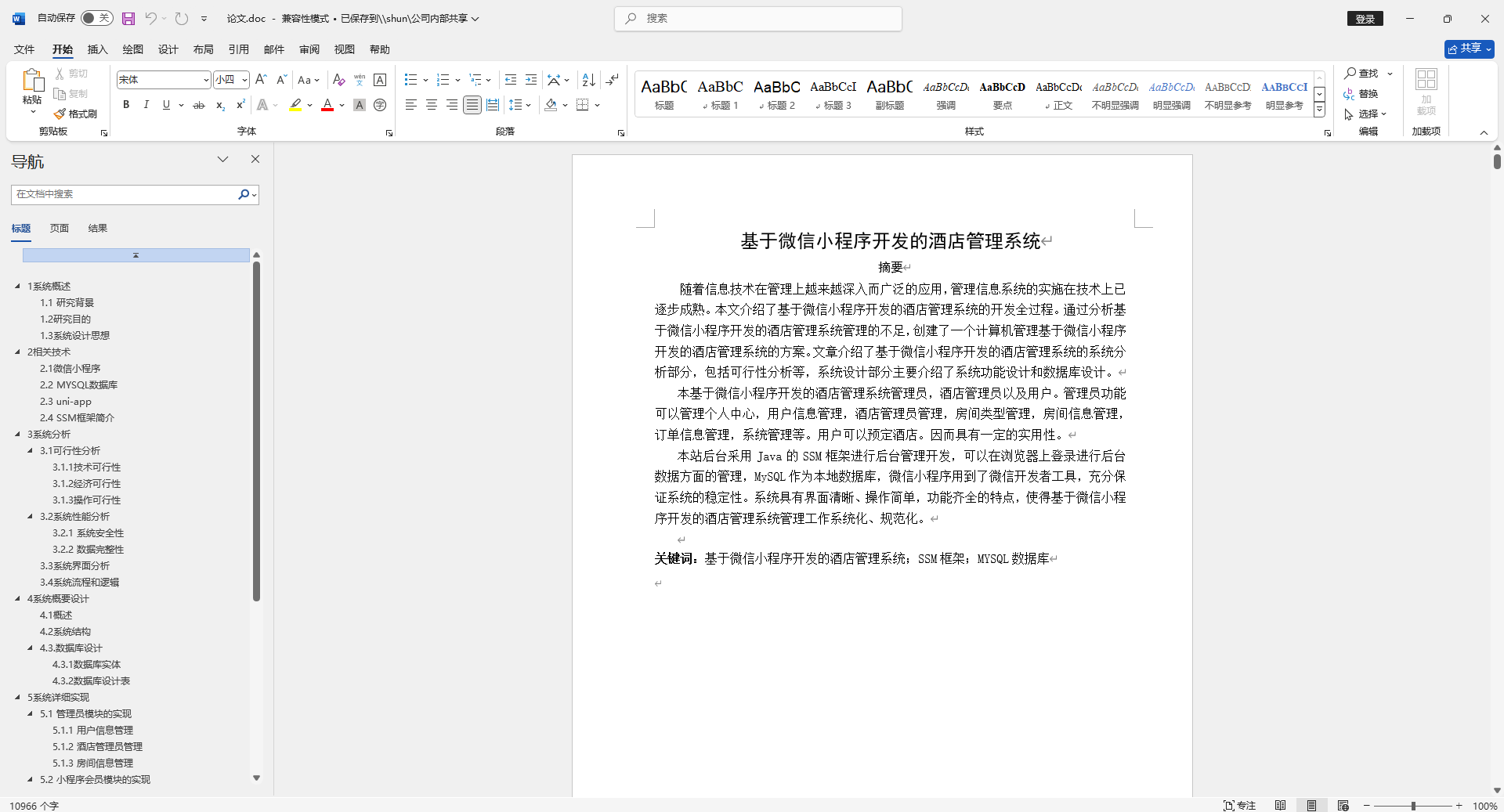
Task: Align text left
Action: 410,104
